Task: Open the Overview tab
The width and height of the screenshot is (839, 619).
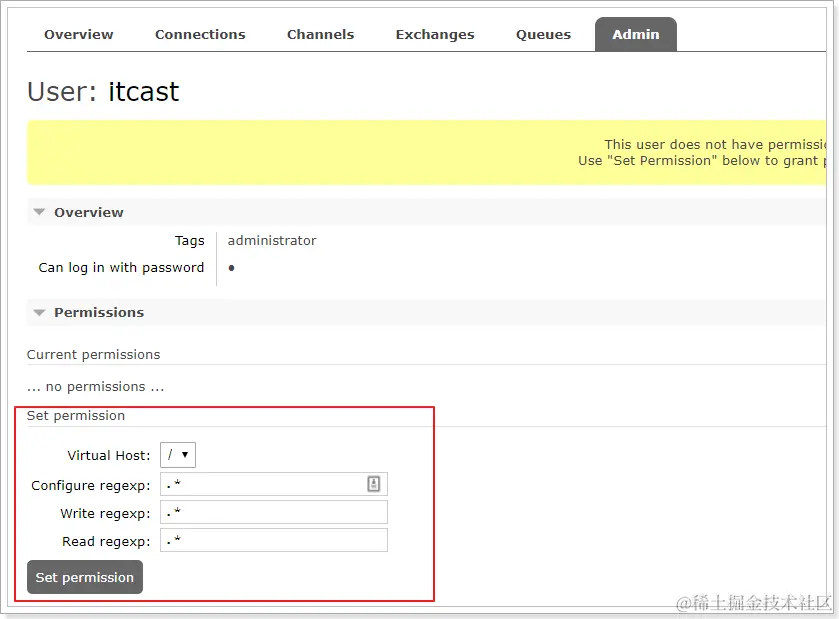Action: [x=79, y=34]
